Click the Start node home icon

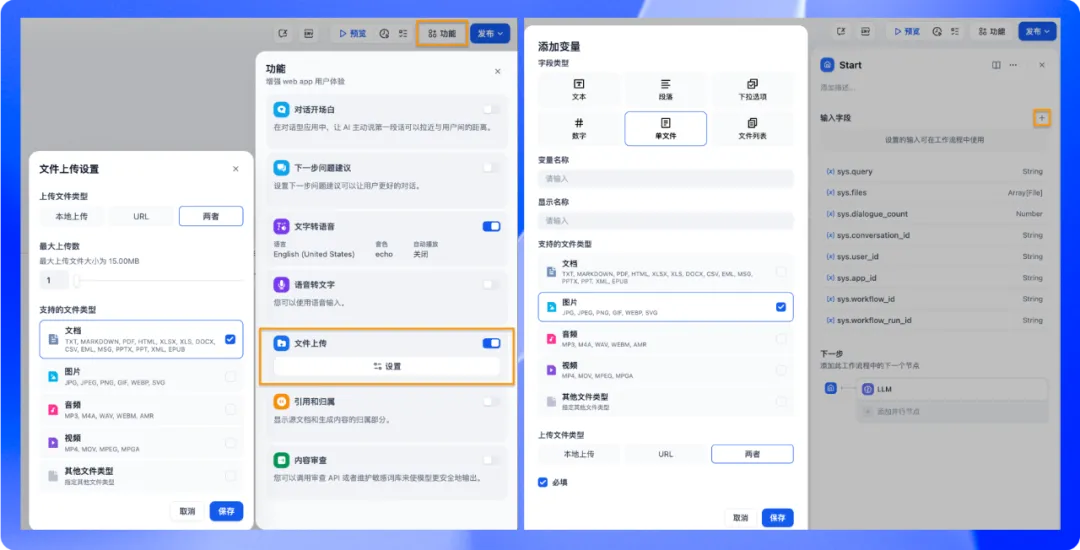click(827, 65)
